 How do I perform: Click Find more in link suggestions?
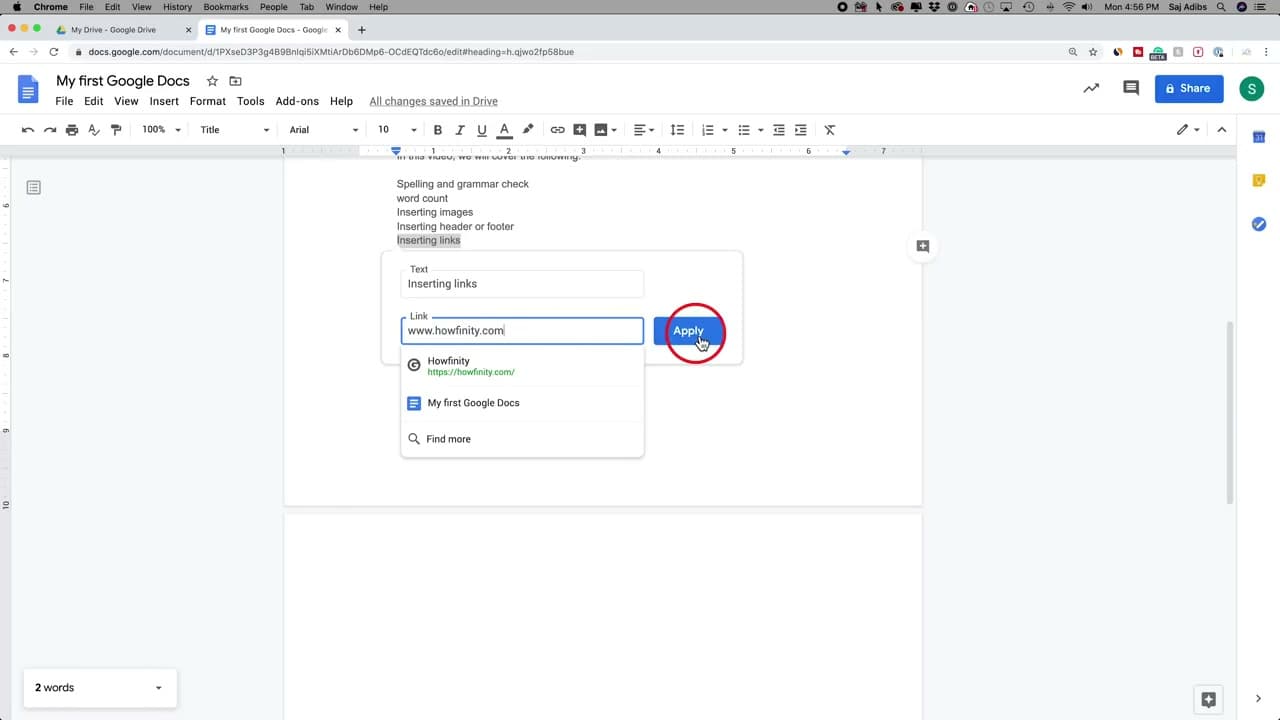point(522,439)
